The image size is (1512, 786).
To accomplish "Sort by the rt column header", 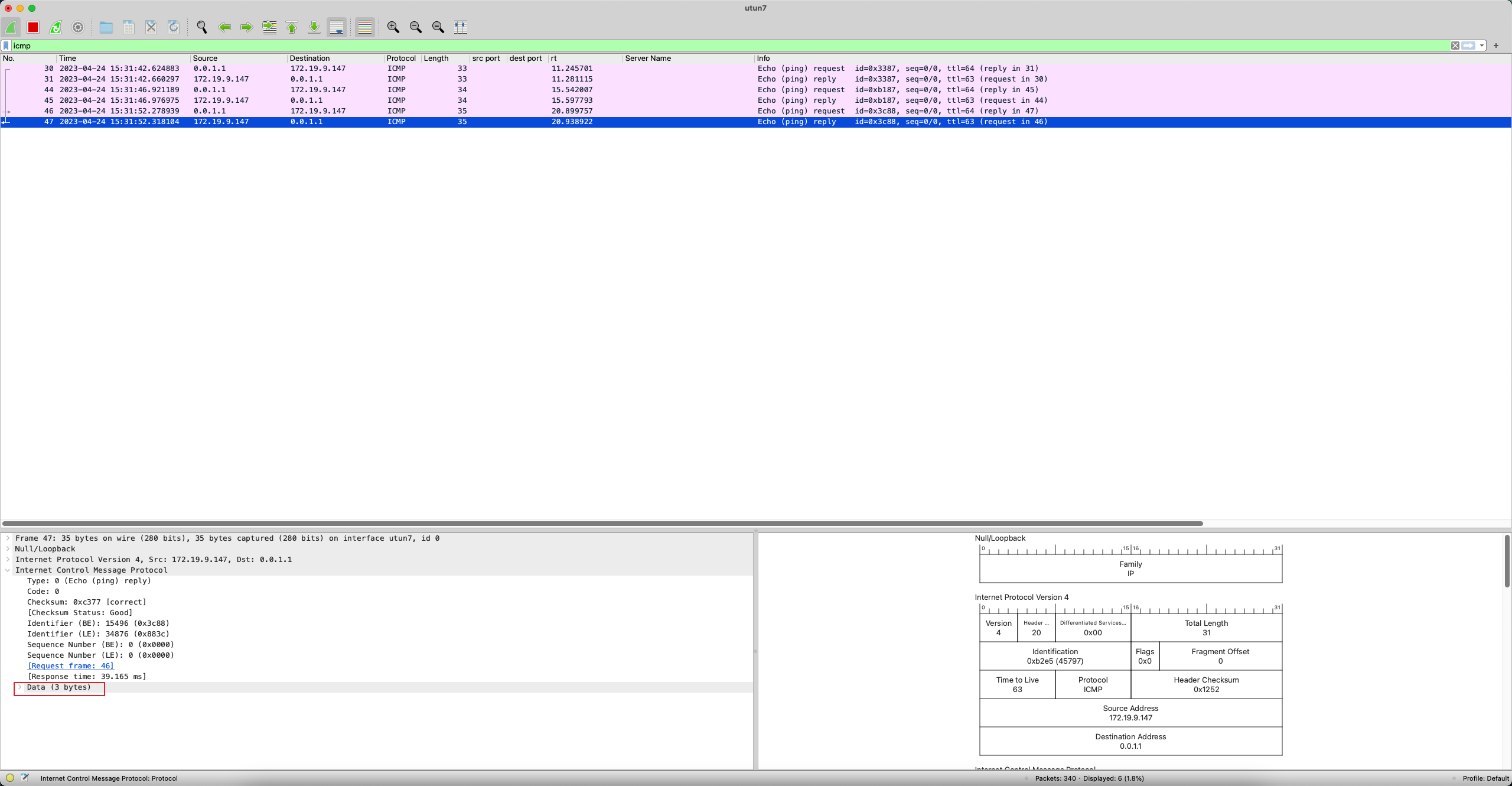I will 585,58.
